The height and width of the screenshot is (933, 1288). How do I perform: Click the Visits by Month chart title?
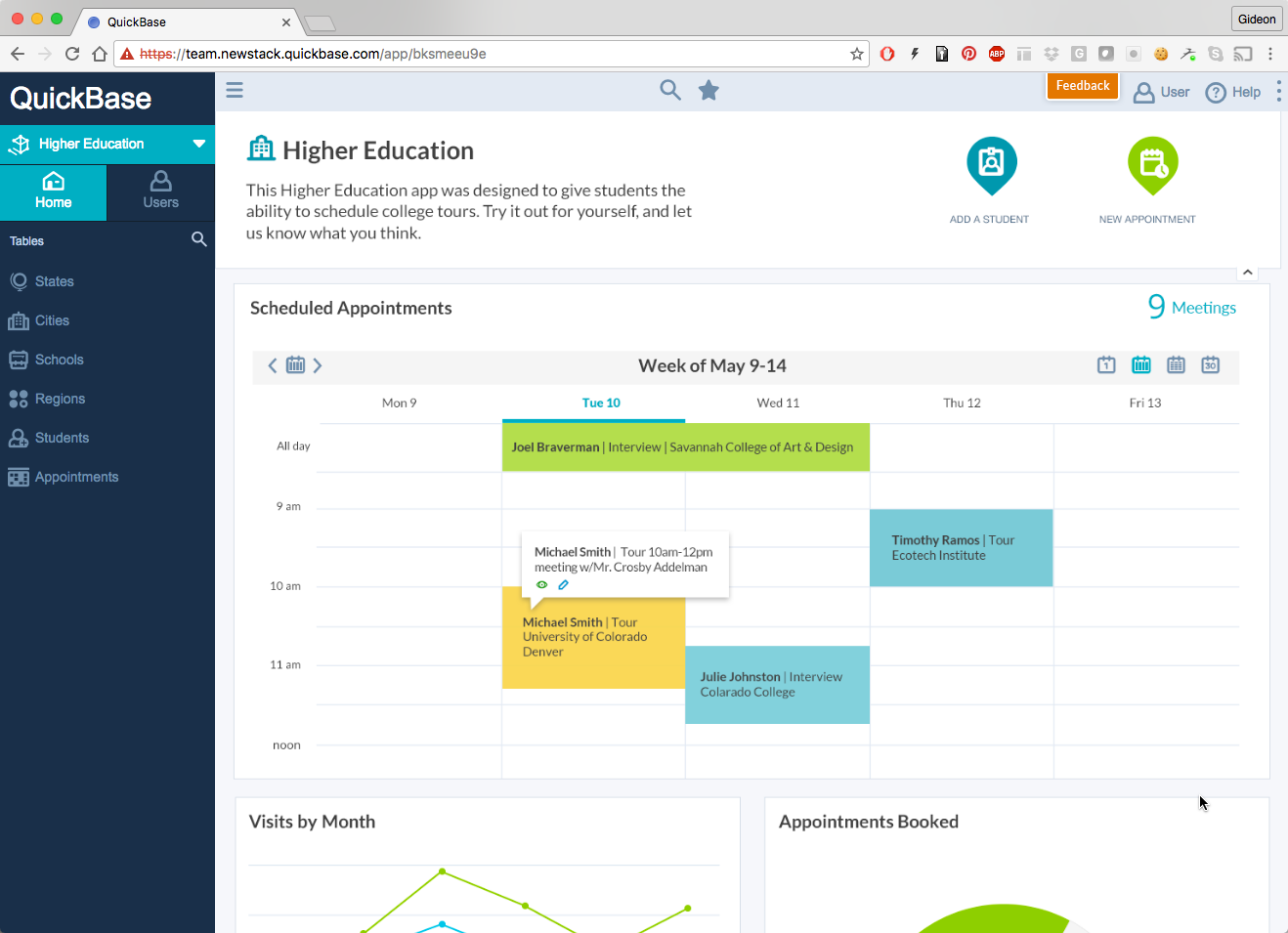312,822
